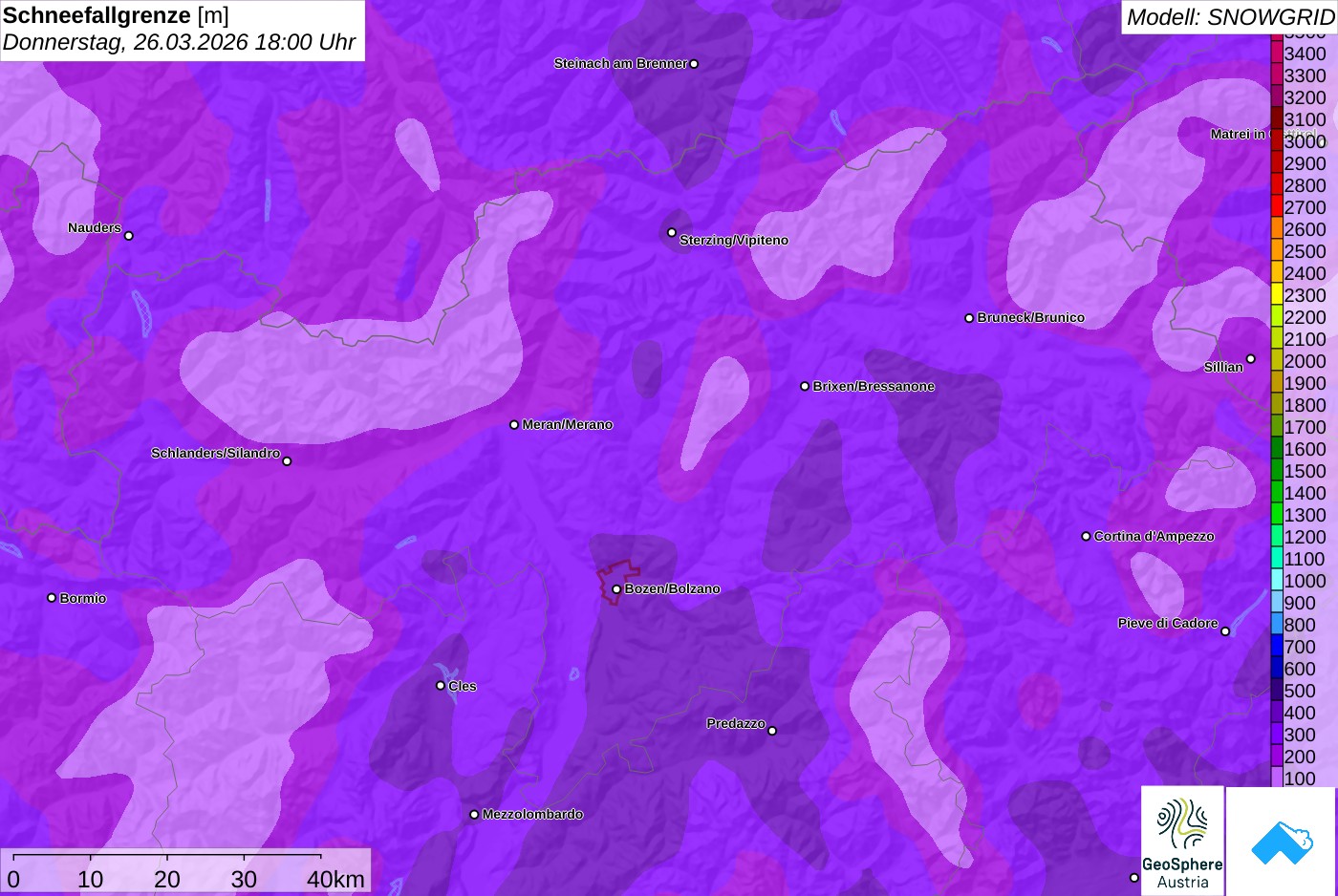The width and height of the screenshot is (1338, 896).
Task: Click the Pieve di Cadore label text
Action: click(x=1168, y=624)
